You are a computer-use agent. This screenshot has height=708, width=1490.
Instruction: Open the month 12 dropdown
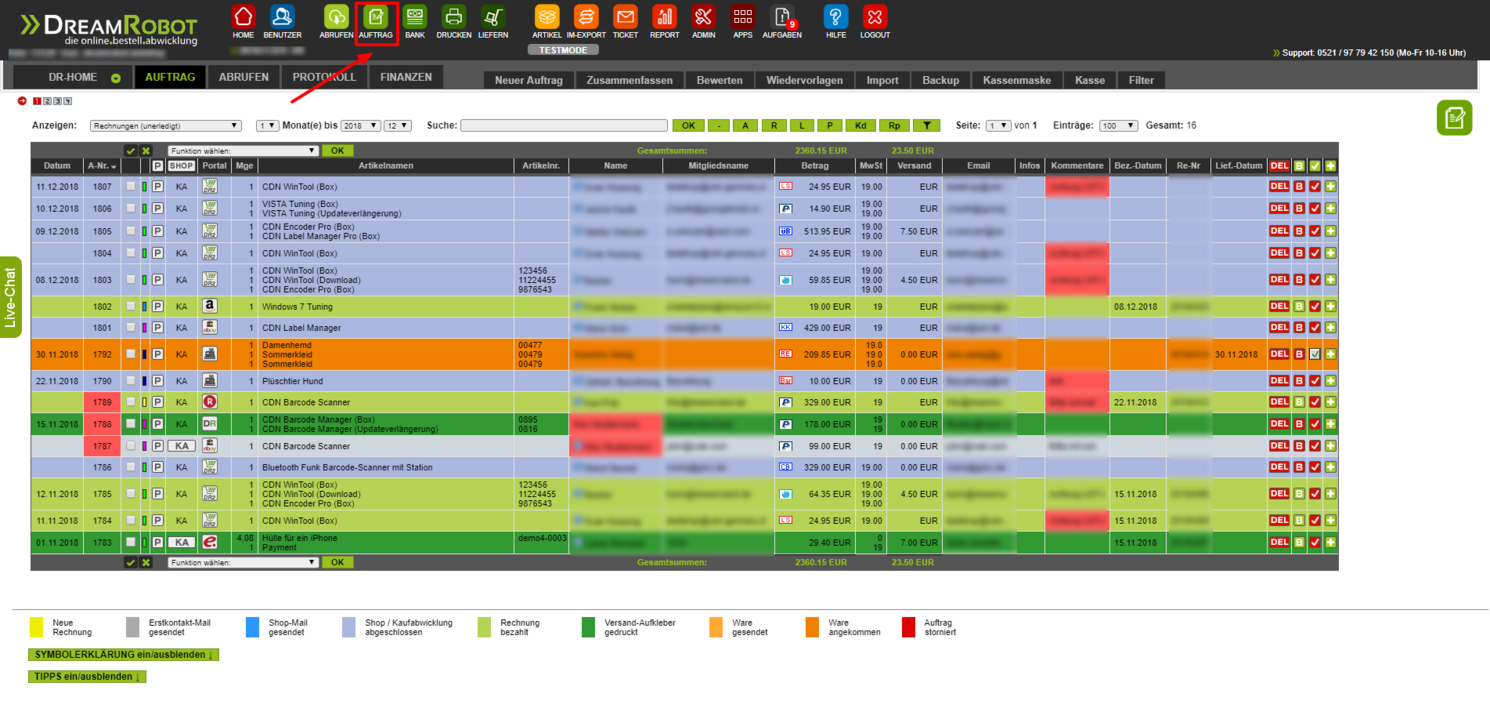point(398,126)
